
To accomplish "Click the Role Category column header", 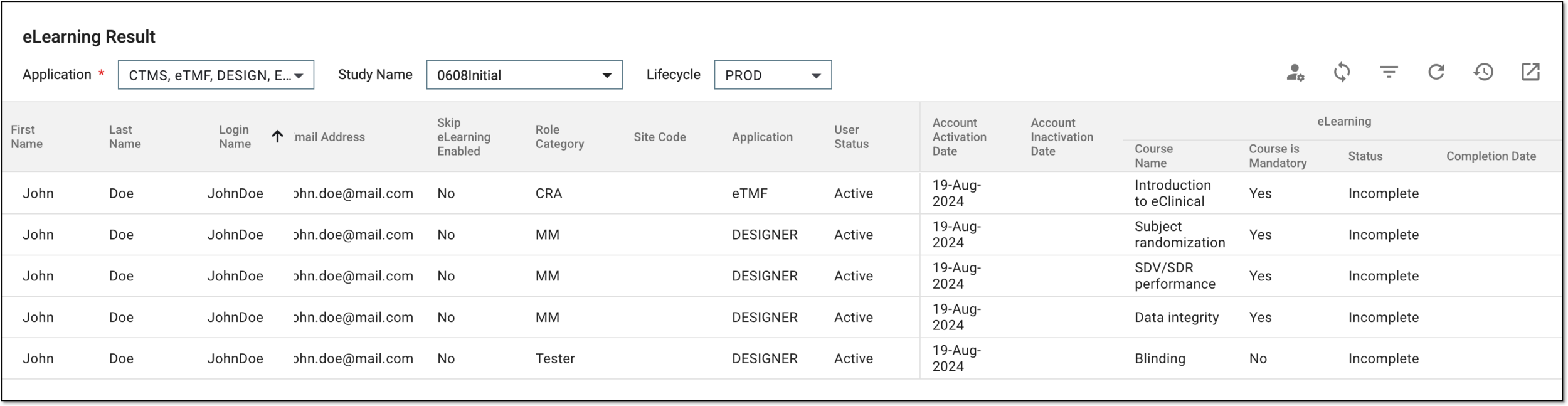I will (559, 137).
